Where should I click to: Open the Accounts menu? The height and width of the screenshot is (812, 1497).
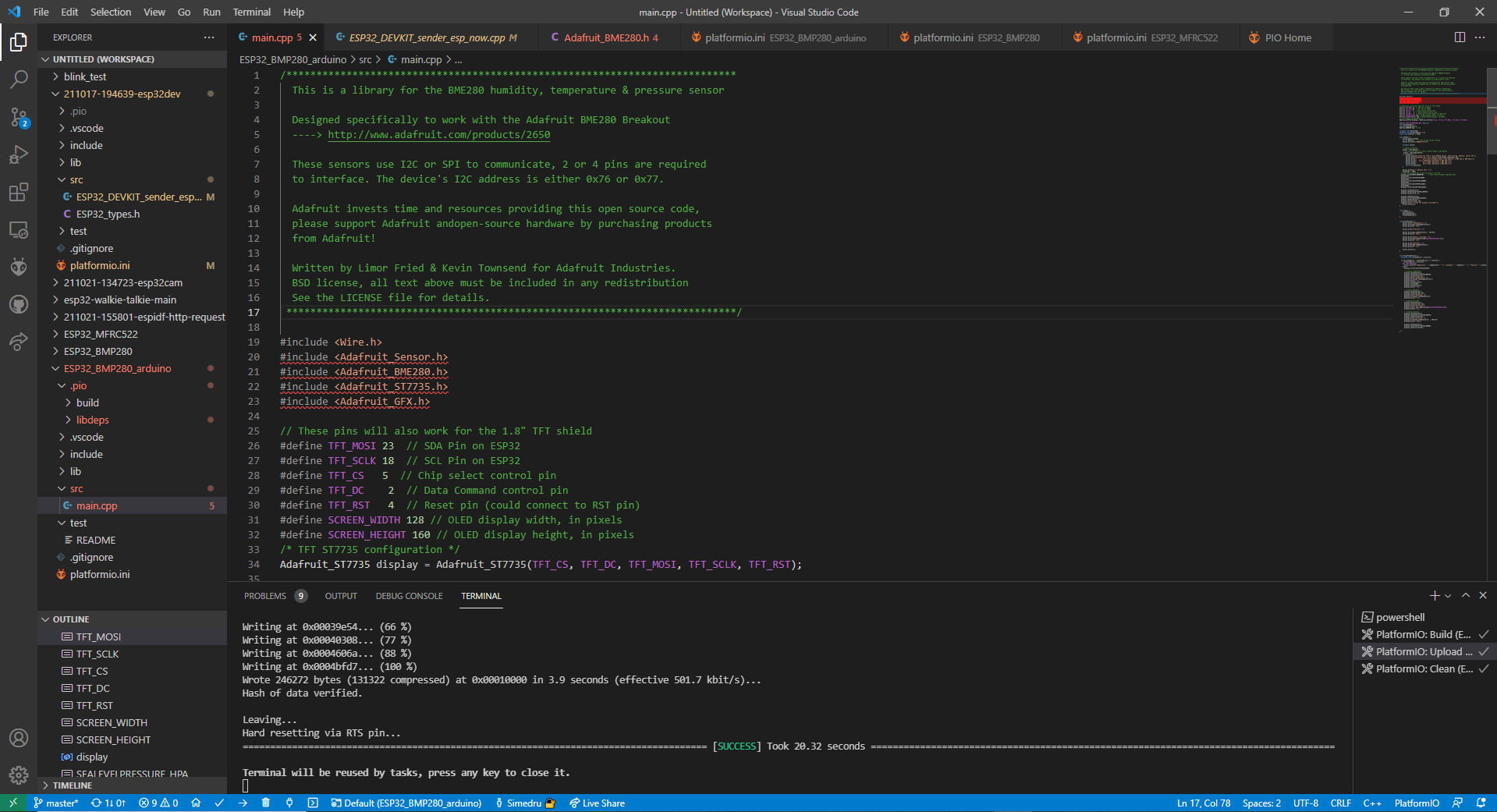(x=19, y=738)
